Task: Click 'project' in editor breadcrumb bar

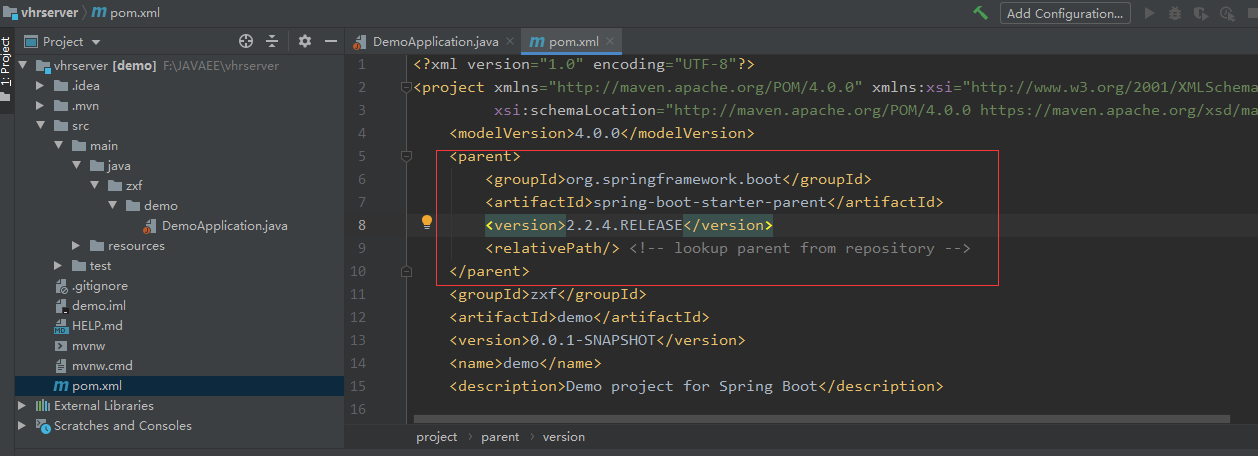Action: point(437,437)
